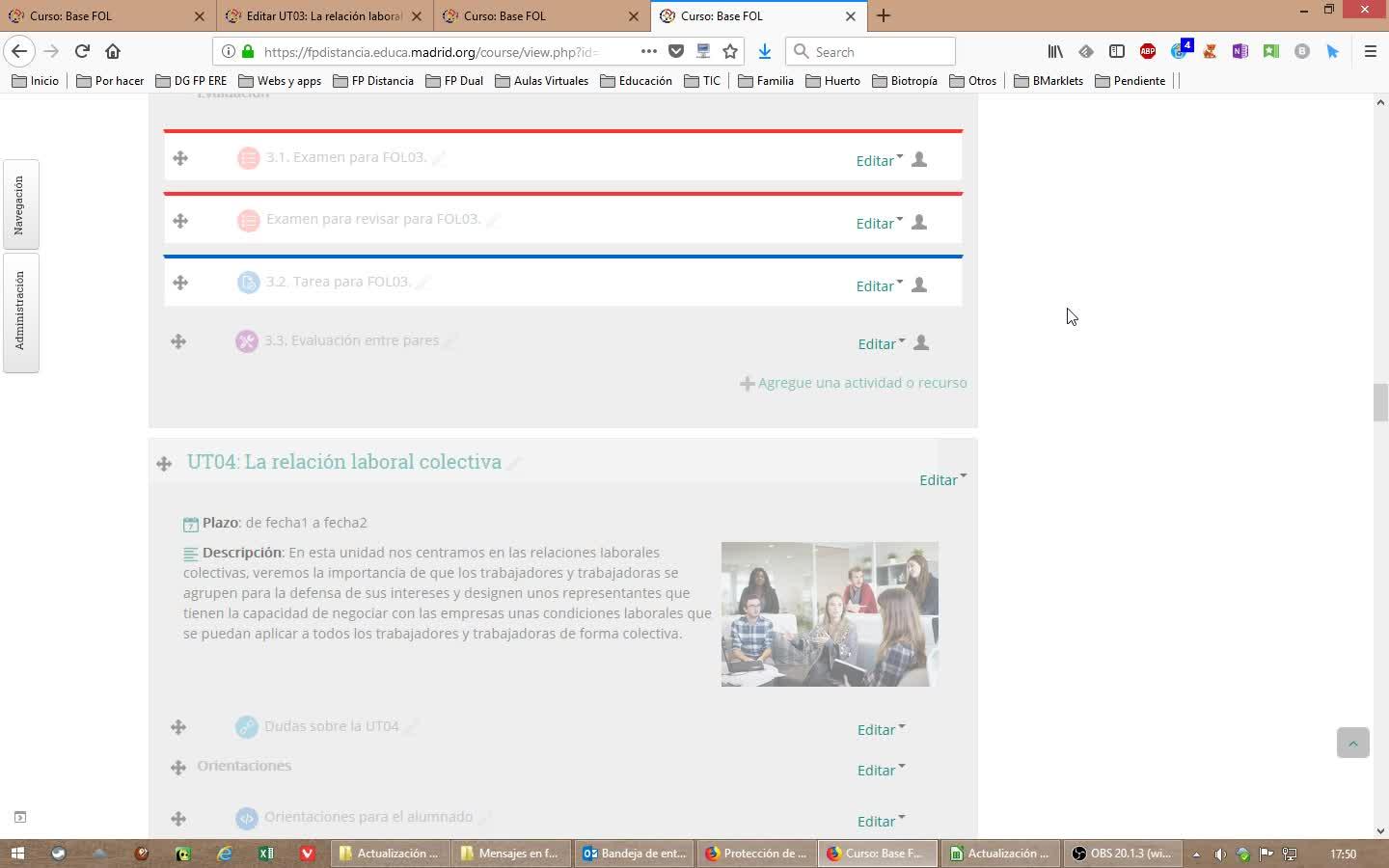Expand the Navegación side panel

click(x=20, y=204)
